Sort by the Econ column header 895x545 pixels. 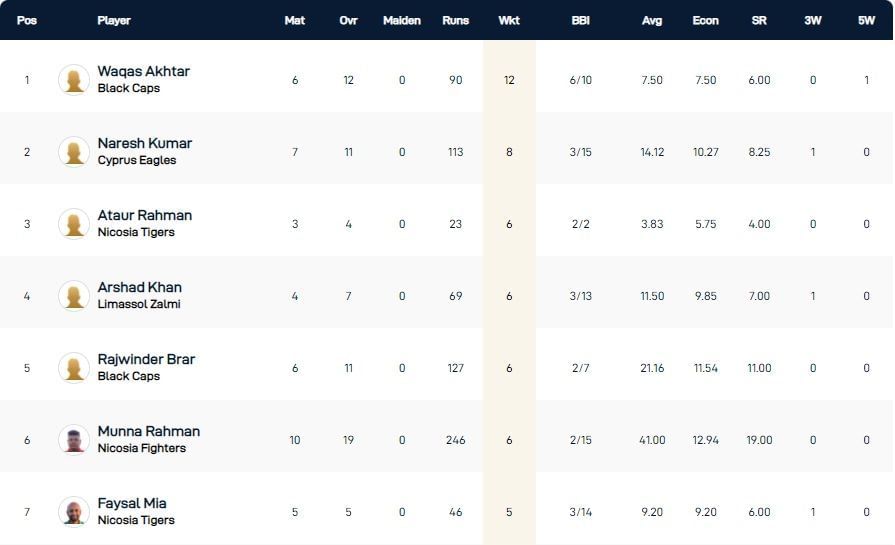(x=705, y=20)
